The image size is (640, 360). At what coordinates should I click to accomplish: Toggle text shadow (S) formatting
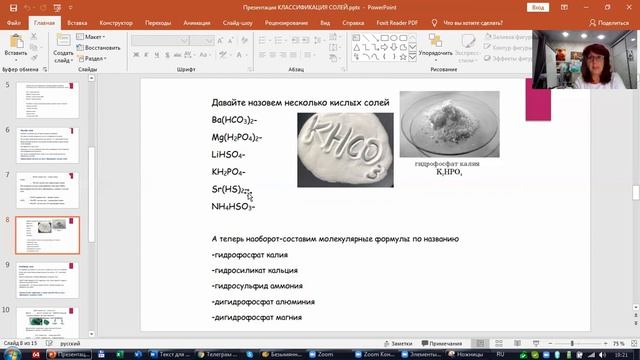[x=167, y=55]
